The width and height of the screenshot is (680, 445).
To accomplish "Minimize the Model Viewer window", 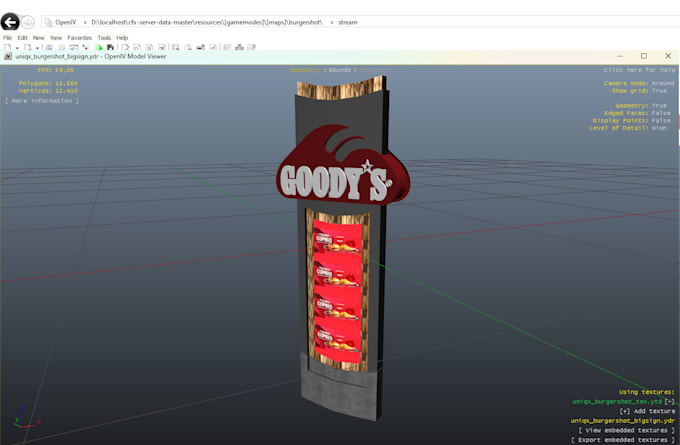I will tap(620, 56).
